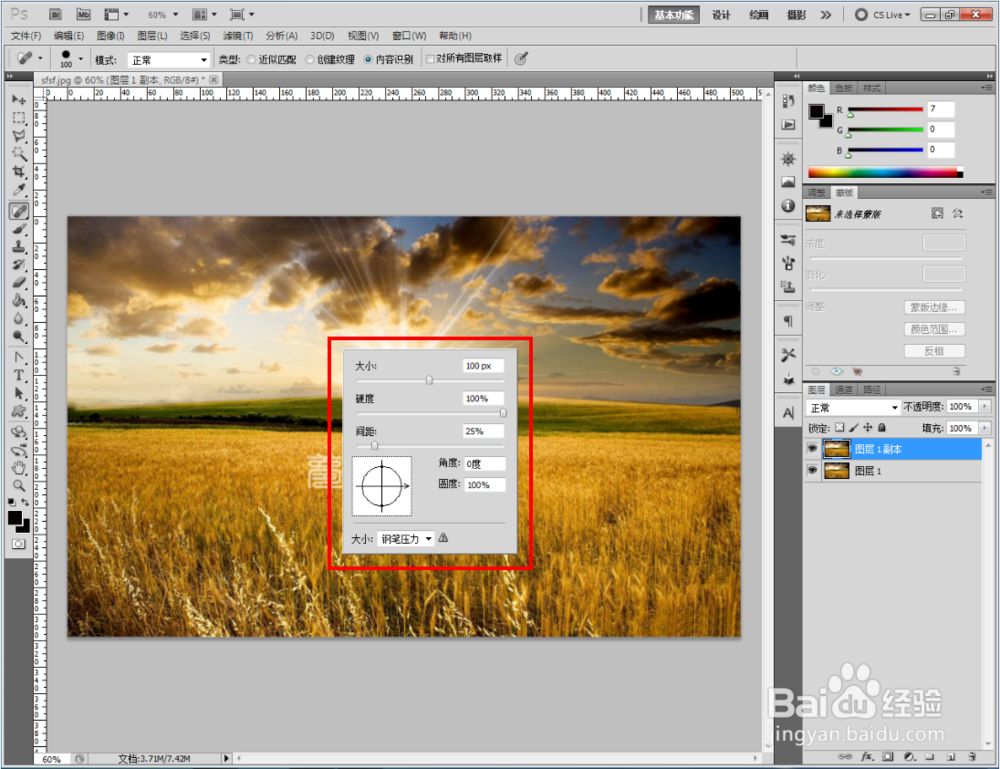This screenshot has width=1000, height=769.
Task: Select the Paint Bucket tool
Action: pos(19,300)
